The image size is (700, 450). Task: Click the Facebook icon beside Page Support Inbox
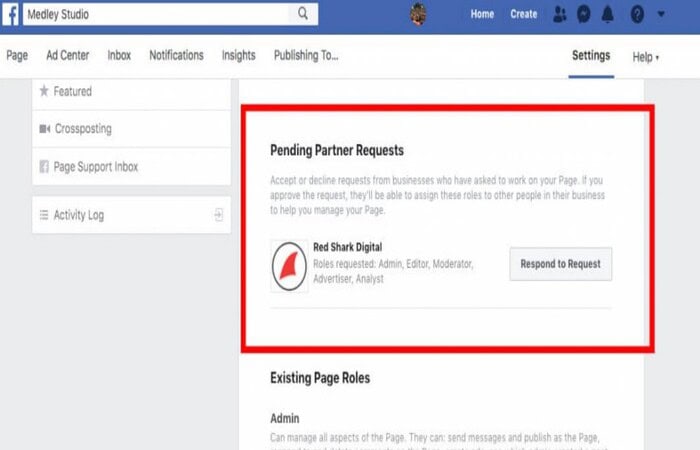(x=44, y=167)
